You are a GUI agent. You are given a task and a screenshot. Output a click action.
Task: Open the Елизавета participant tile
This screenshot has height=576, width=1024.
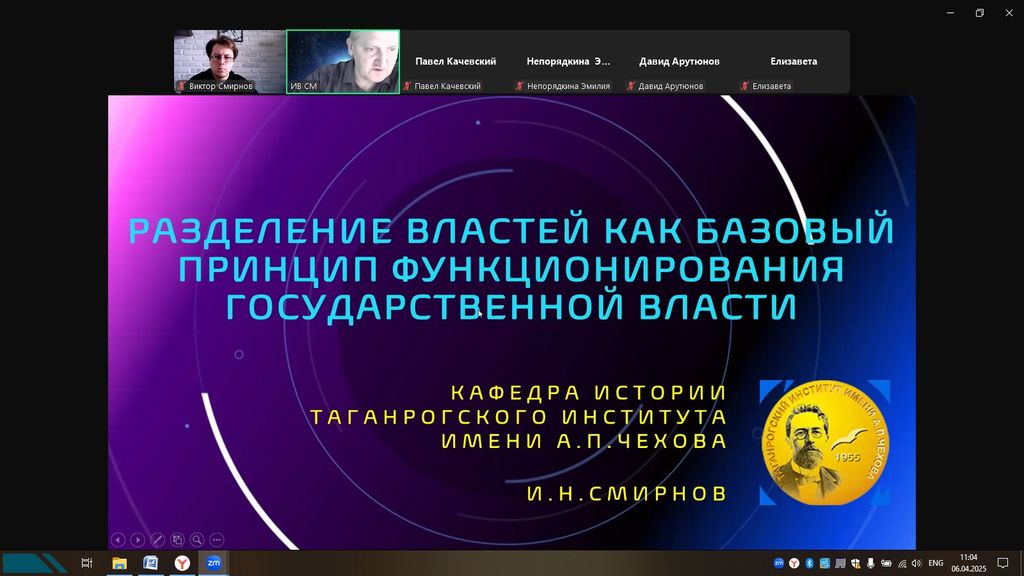[x=792, y=61]
